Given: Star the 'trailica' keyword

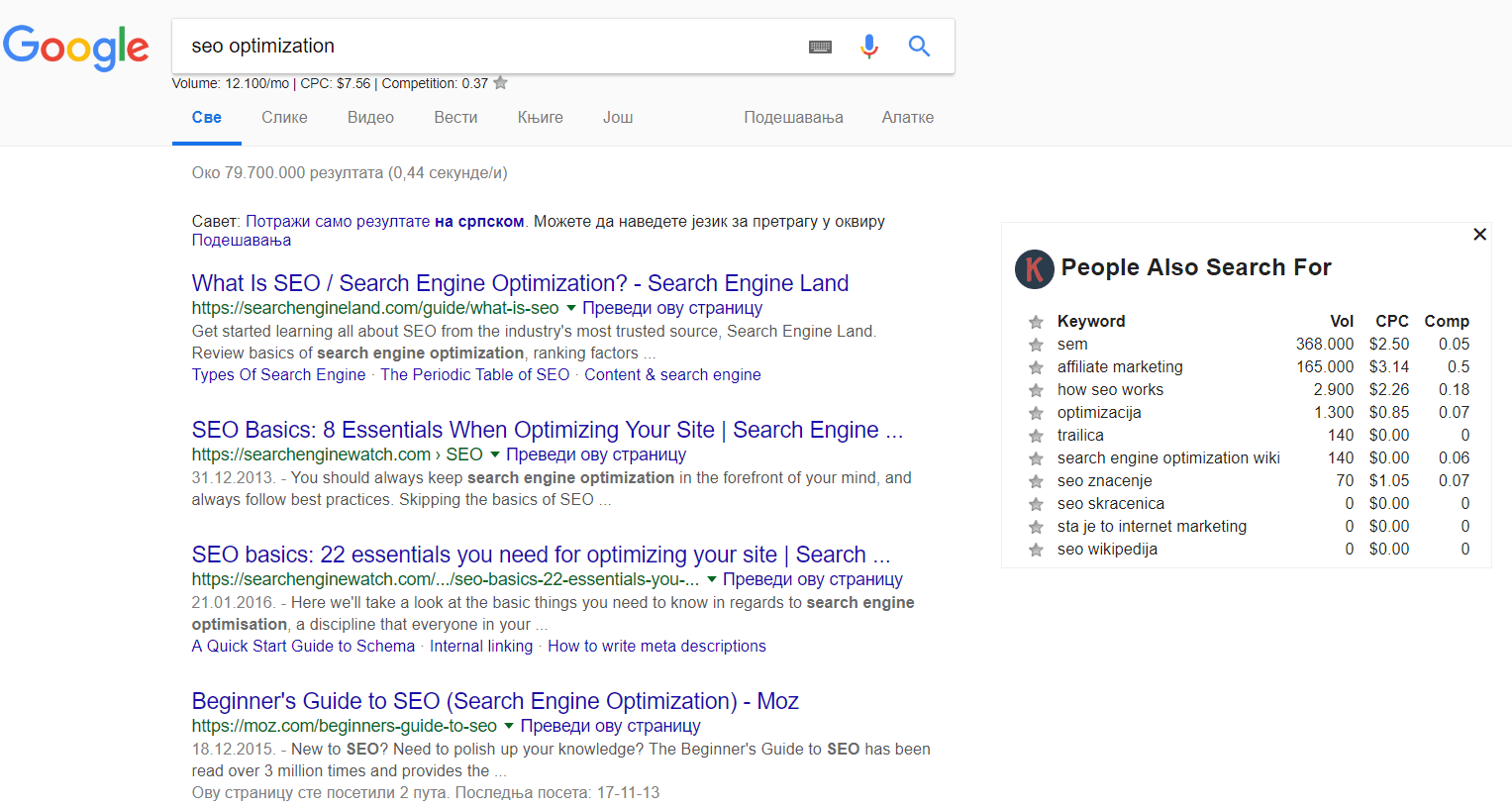Looking at the screenshot, I should pos(1036,436).
